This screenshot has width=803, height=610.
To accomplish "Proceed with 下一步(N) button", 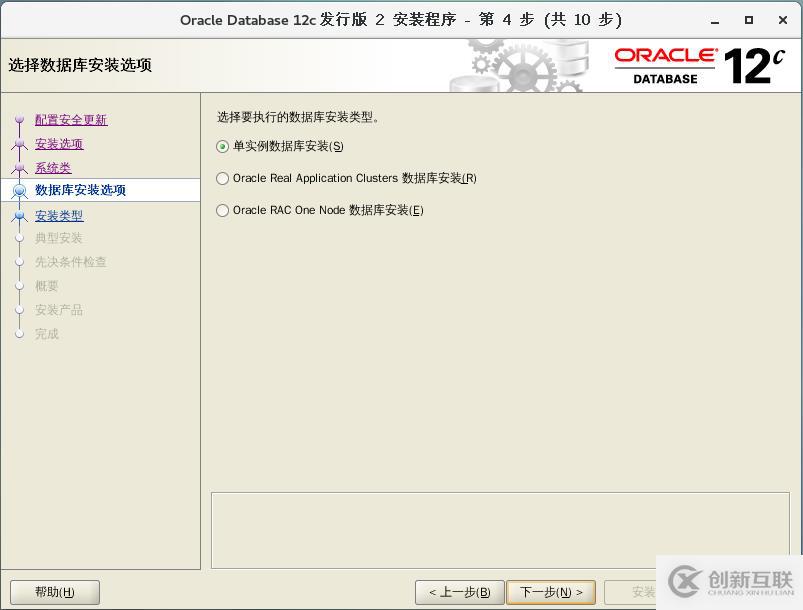I will click(551, 593).
